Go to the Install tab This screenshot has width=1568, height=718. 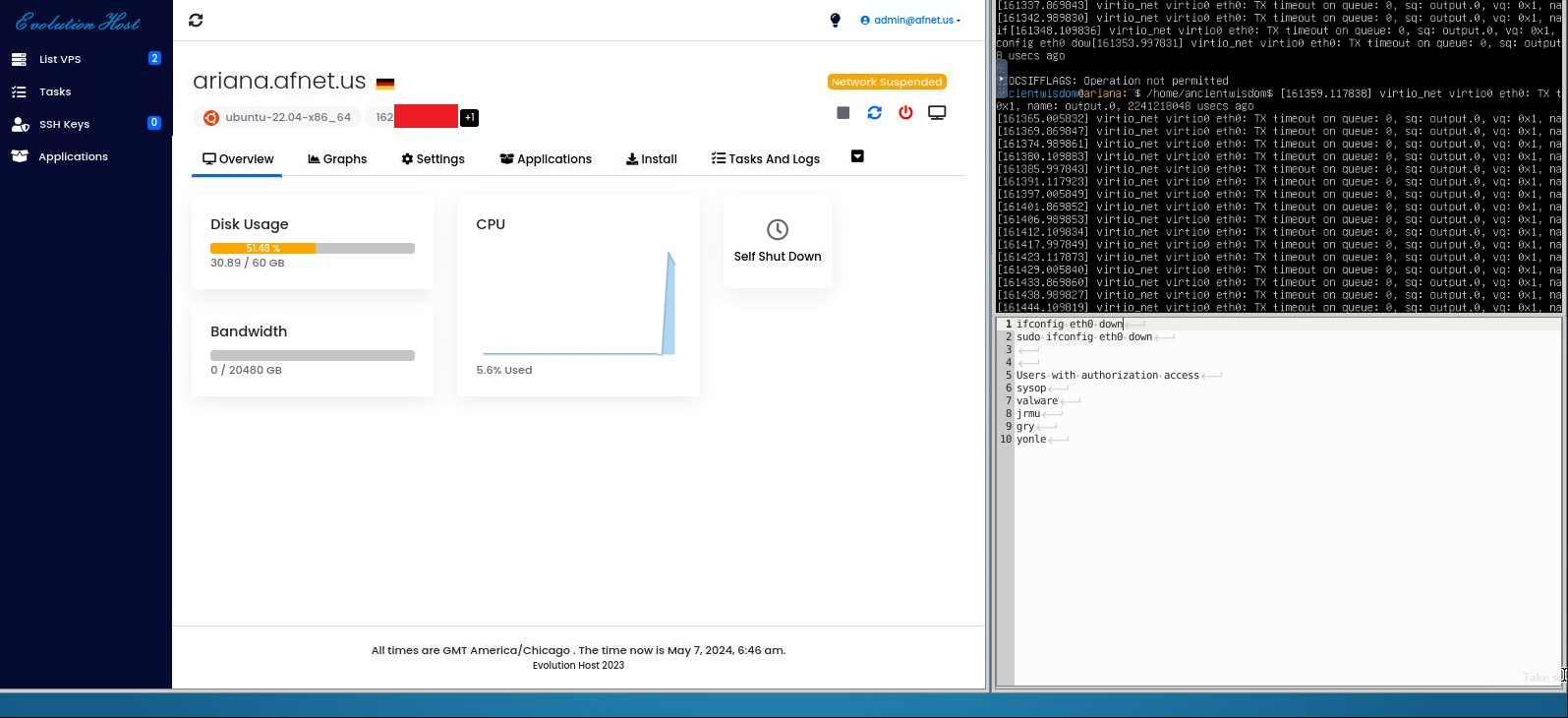[x=651, y=158]
